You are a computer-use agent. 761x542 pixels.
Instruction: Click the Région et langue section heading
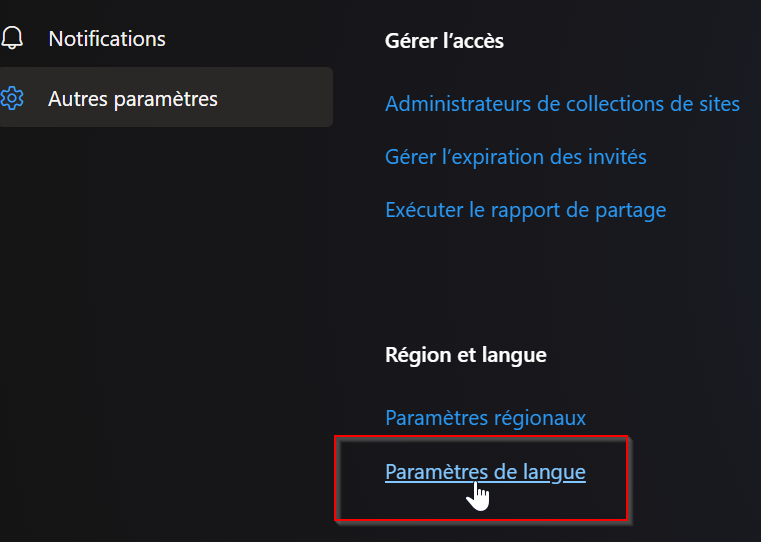[466, 355]
